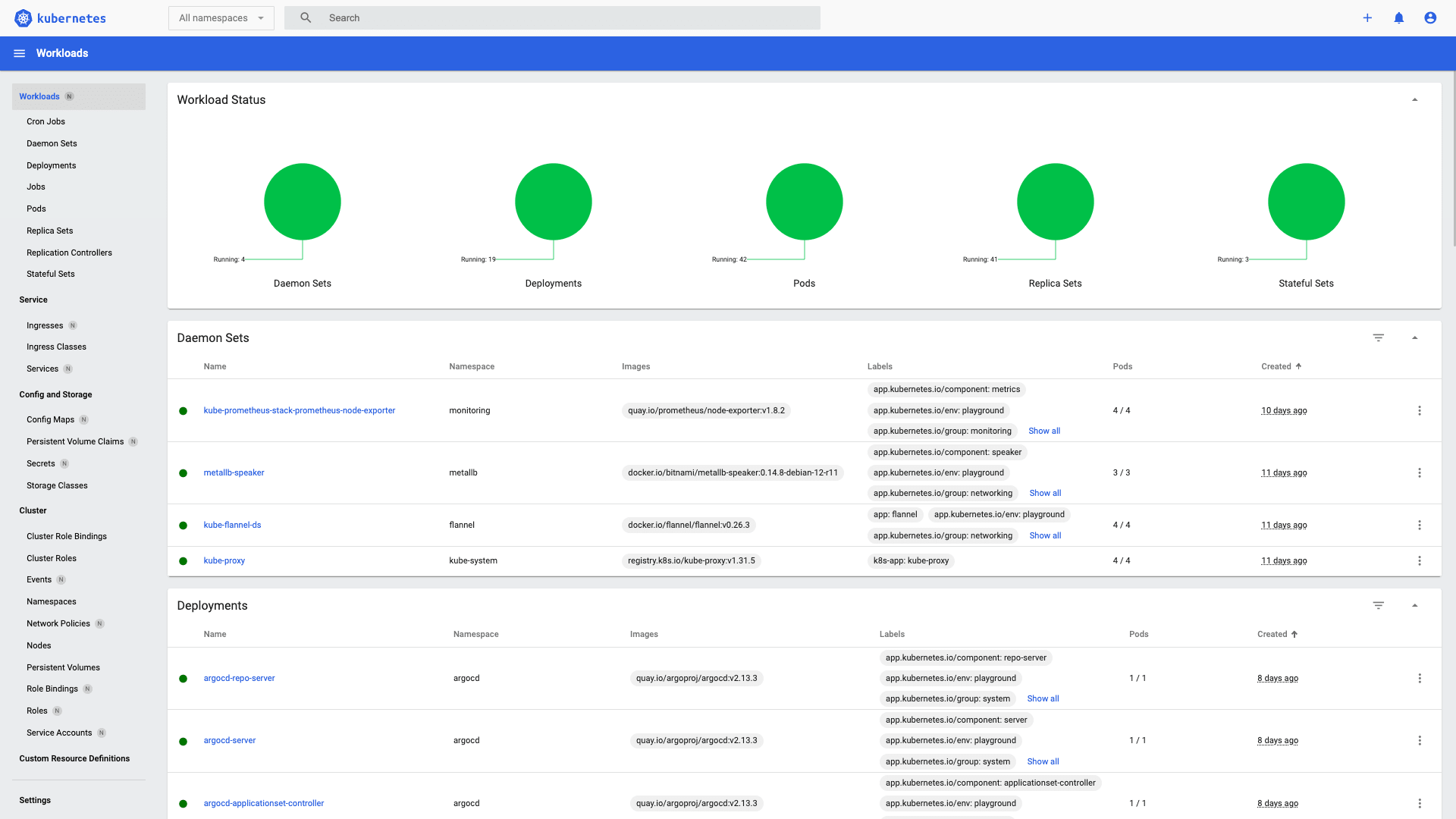Open the user account icon

[1430, 17]
